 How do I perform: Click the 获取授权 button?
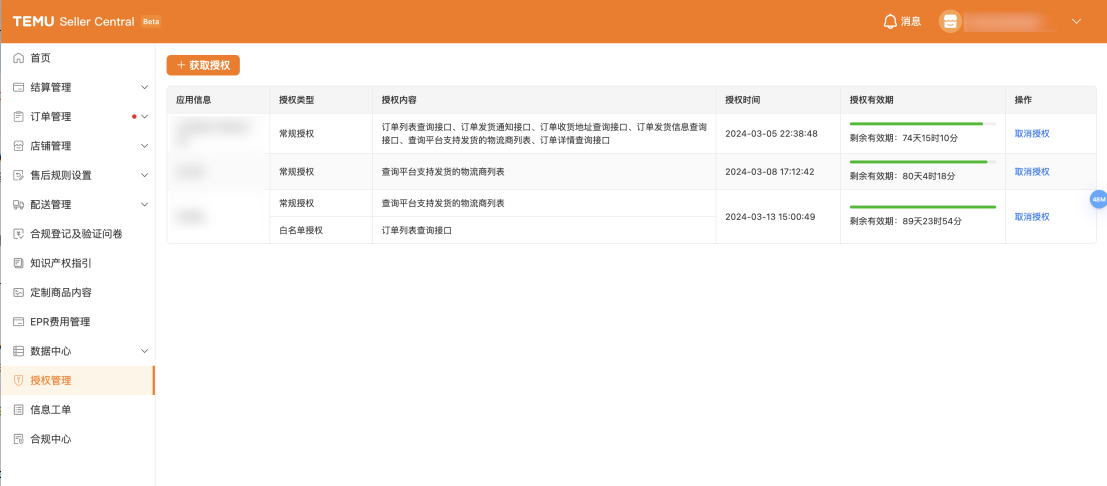point(203,65)
